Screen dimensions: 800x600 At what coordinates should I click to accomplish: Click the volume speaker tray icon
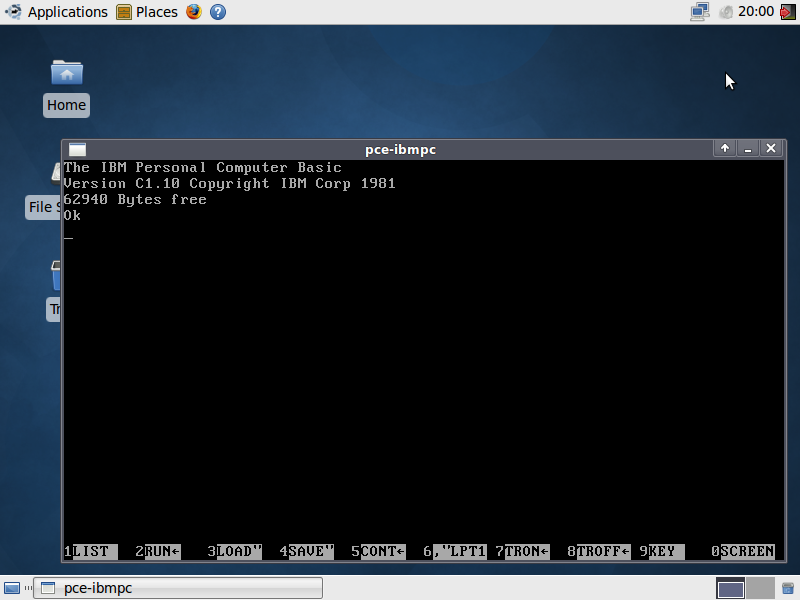[725, 12]
